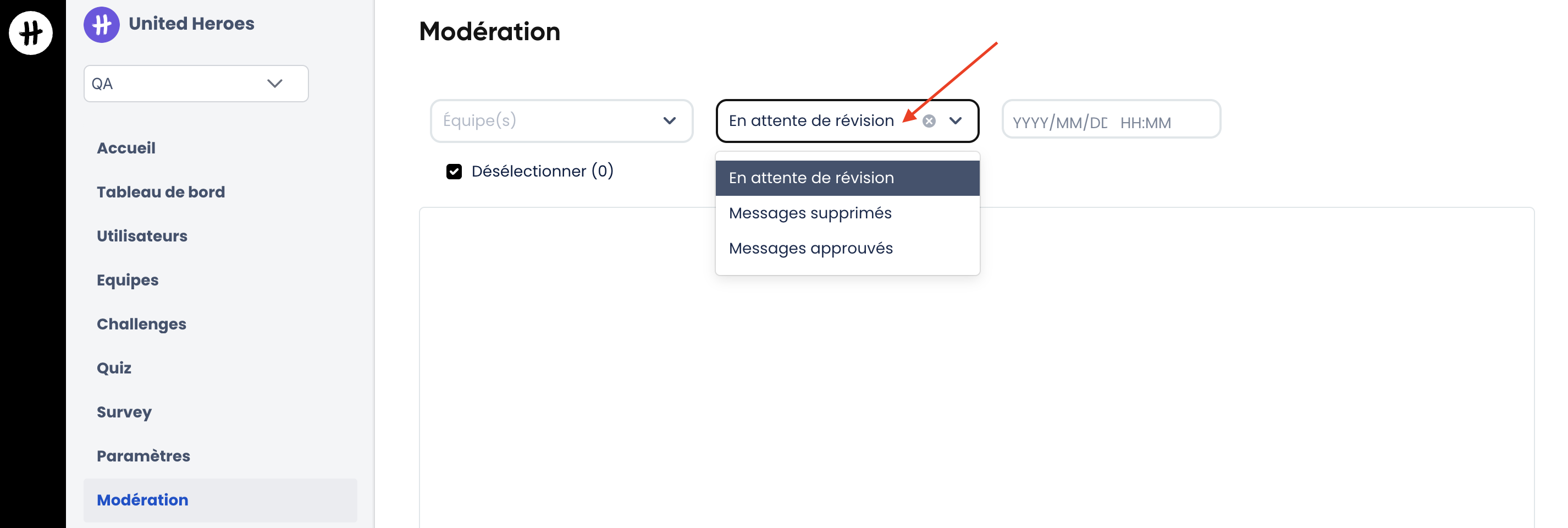Click the black hashtag logo icon

pos(30,33)
